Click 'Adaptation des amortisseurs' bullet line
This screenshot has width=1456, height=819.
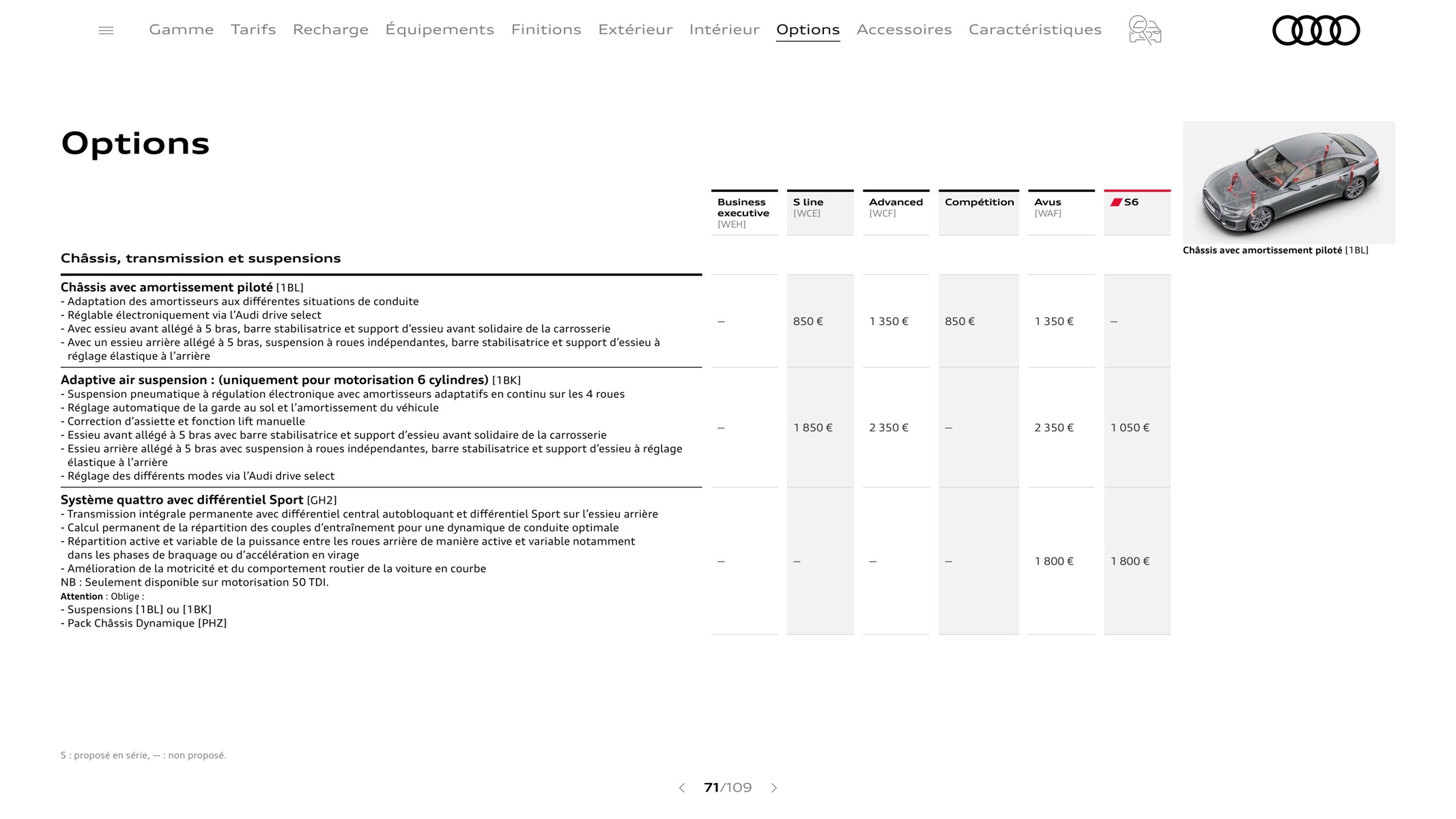(240, 302)
